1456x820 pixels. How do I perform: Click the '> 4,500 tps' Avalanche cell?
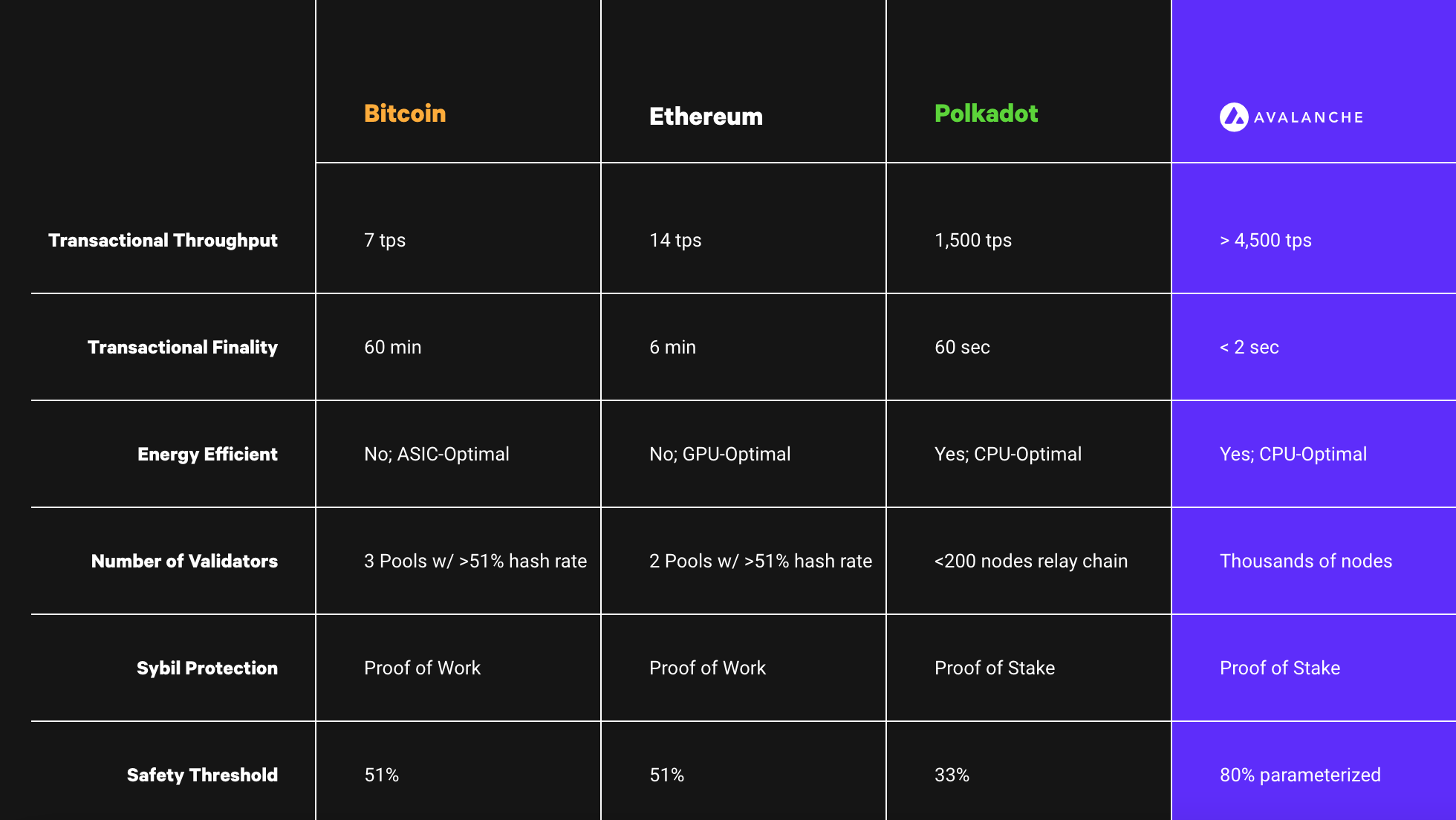pyautogui.click(x=1265, y=240)
